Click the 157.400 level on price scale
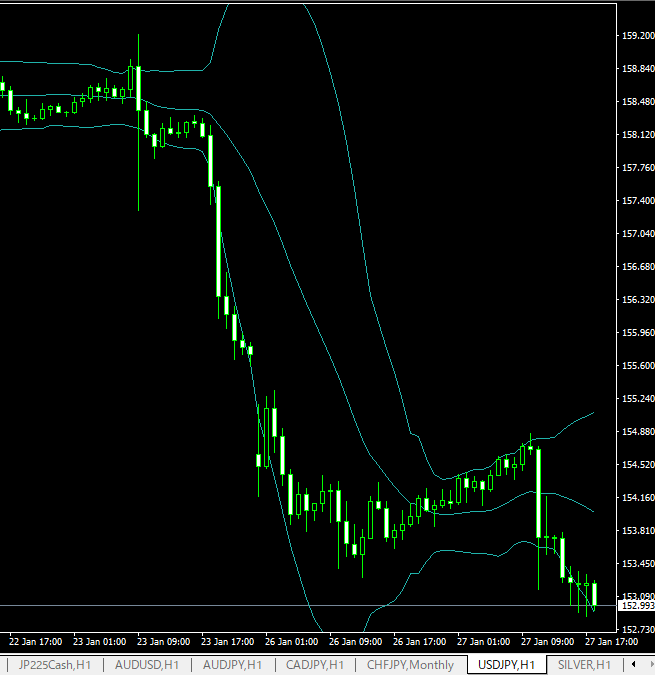655x675 pixels. (x=636, y=200)
